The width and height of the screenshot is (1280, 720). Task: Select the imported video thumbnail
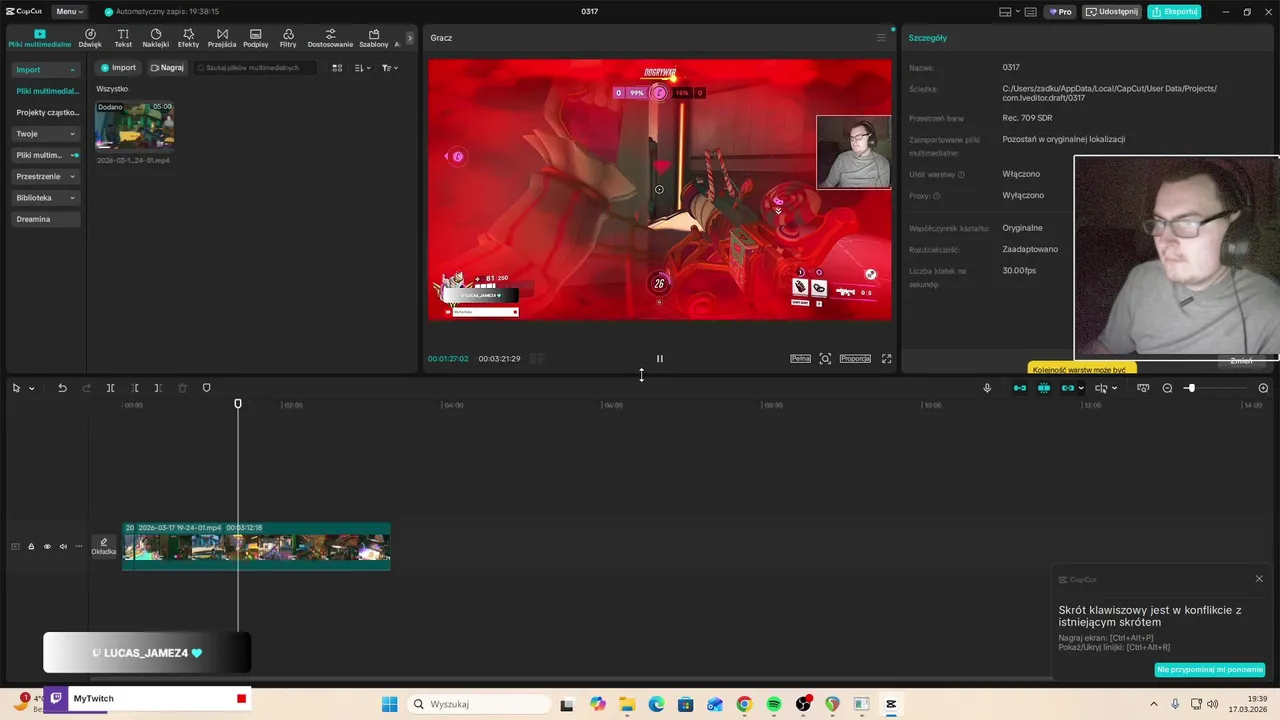point(134,125)
